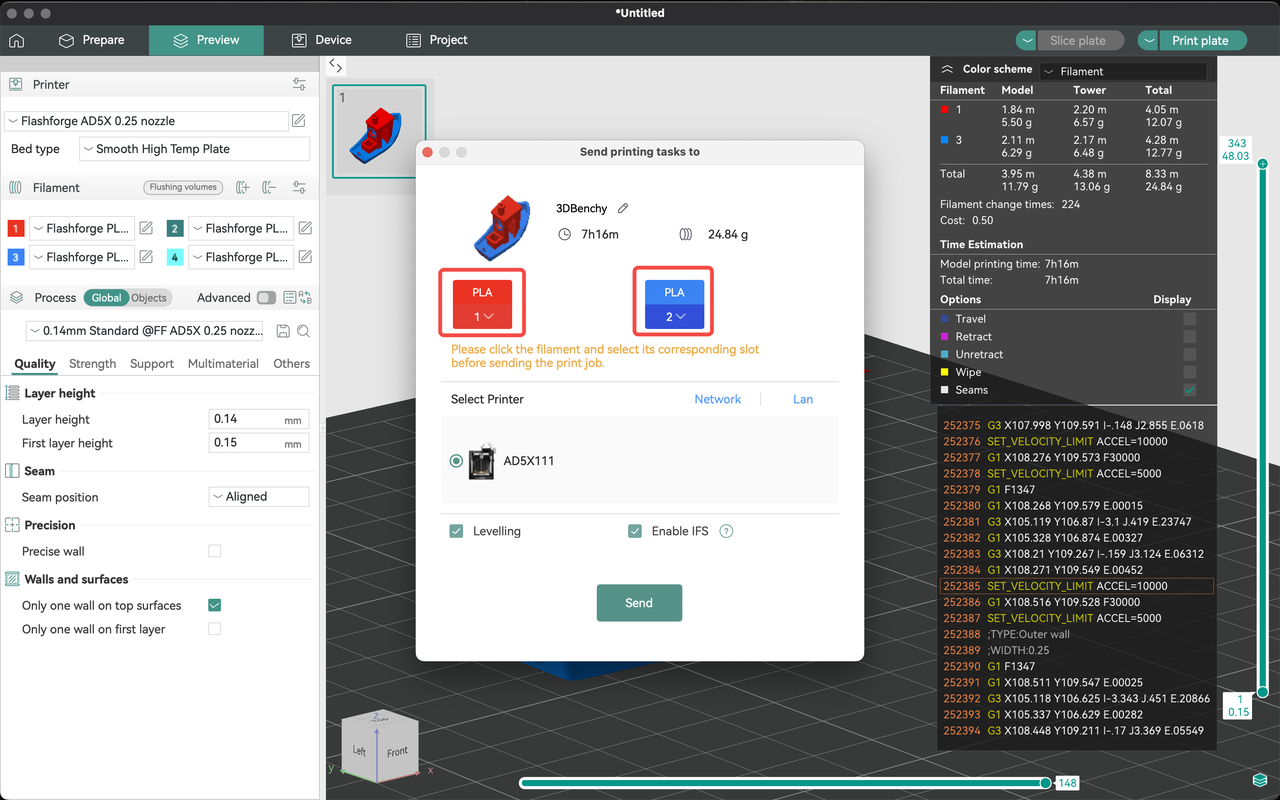
Task: Select the plate 1 thumbnail
Action: tap(379, 130)
